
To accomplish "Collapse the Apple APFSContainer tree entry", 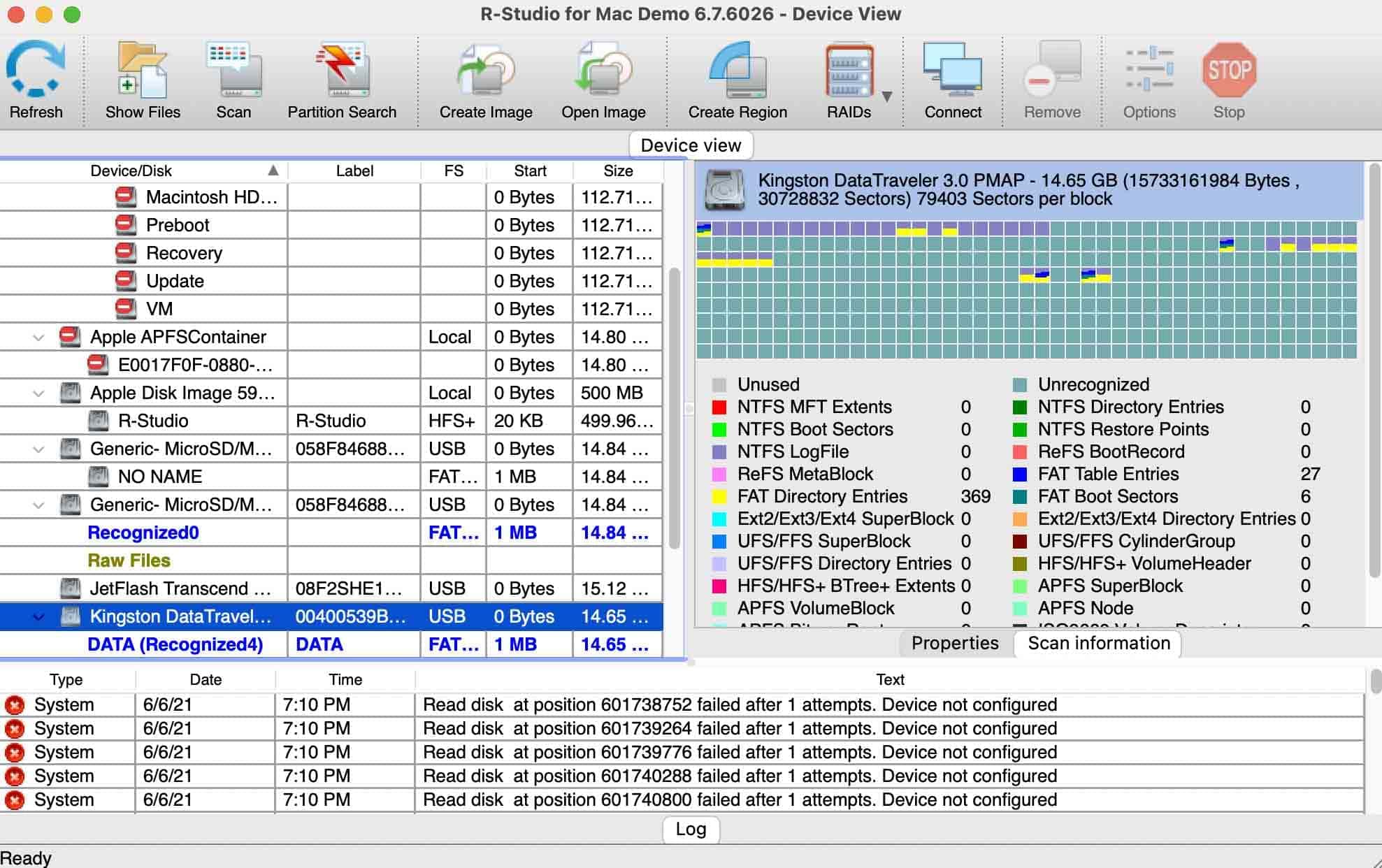I will (38, 337).
